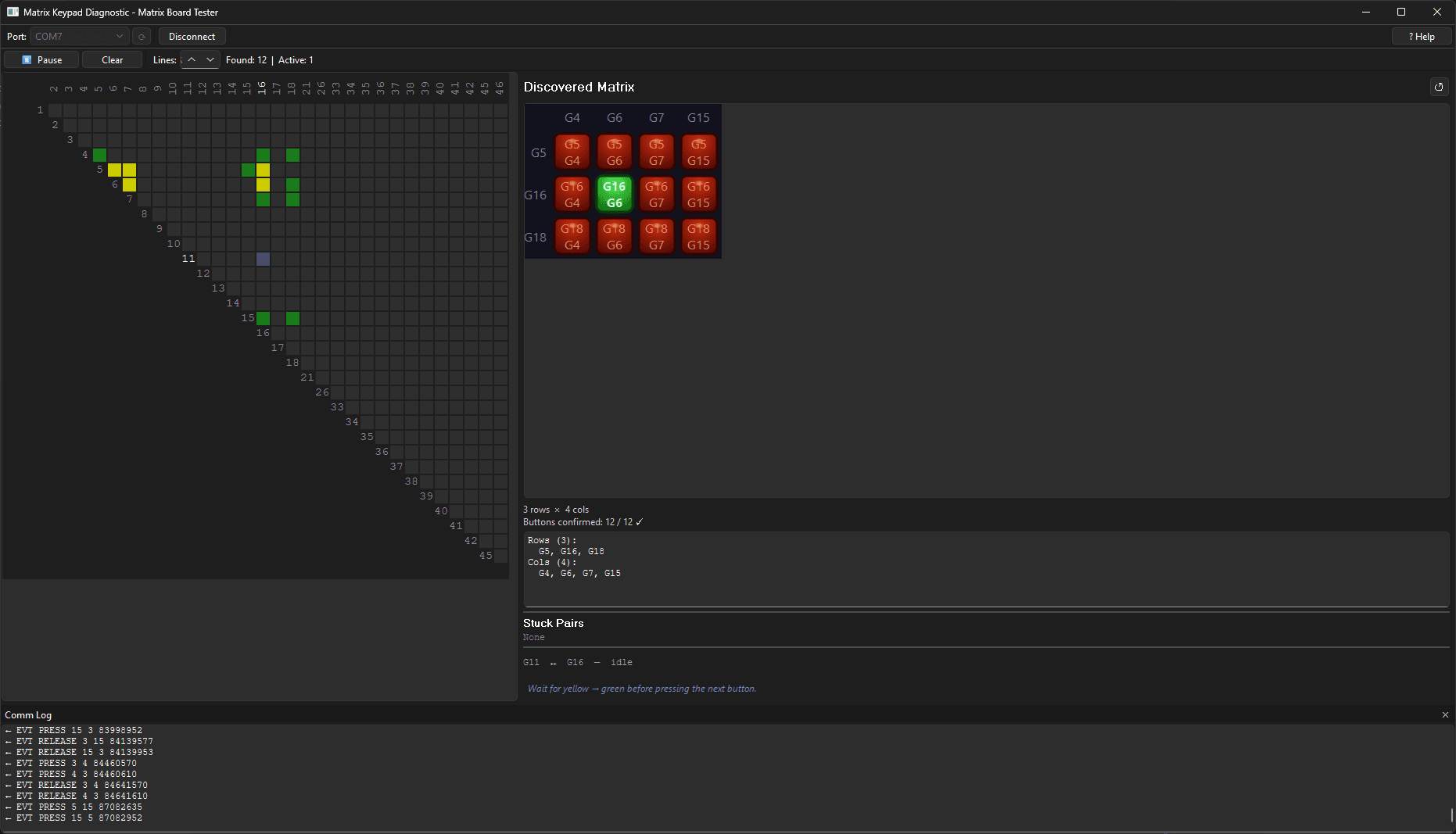The height and width of the screenshot is (834, 1456).
Task: Click the G16 row label in Discovered Matrix
Action: pyautogui.click(x=536, y=195)
